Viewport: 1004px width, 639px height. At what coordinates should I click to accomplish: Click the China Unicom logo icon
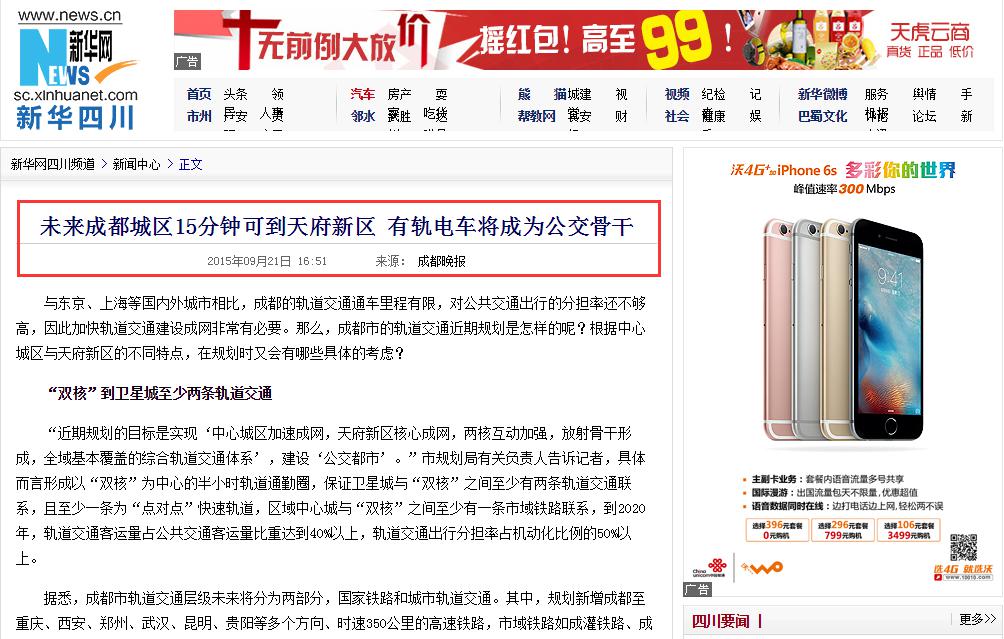709,568
